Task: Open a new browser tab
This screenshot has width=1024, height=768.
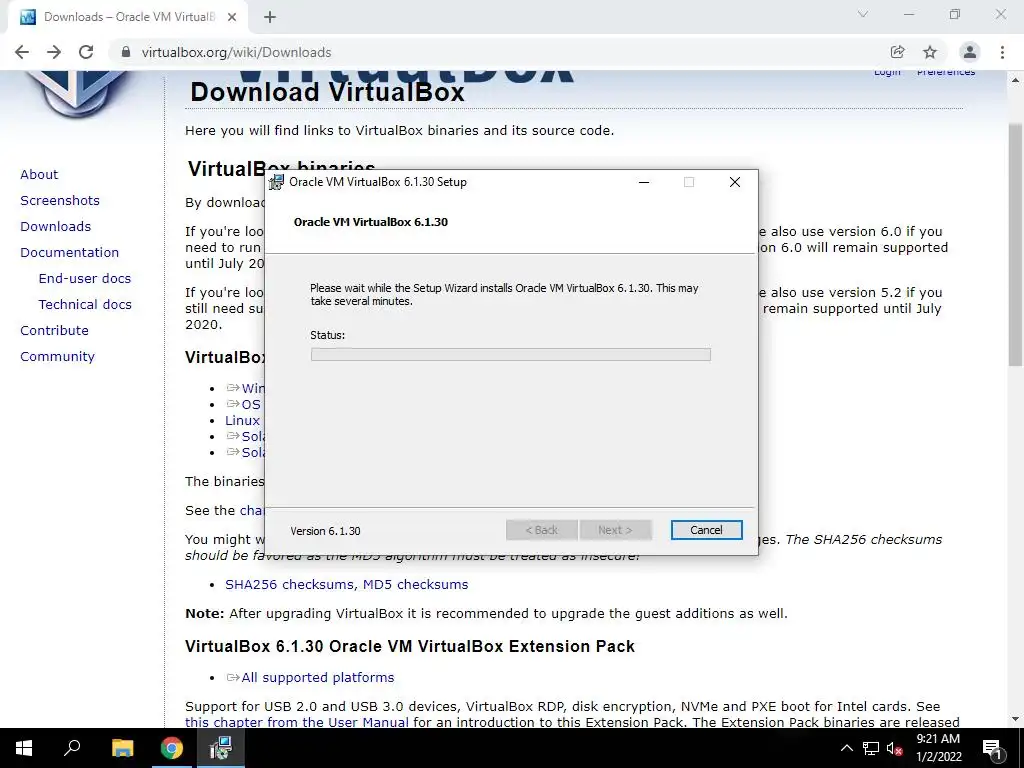Action: tap(270, 17)
